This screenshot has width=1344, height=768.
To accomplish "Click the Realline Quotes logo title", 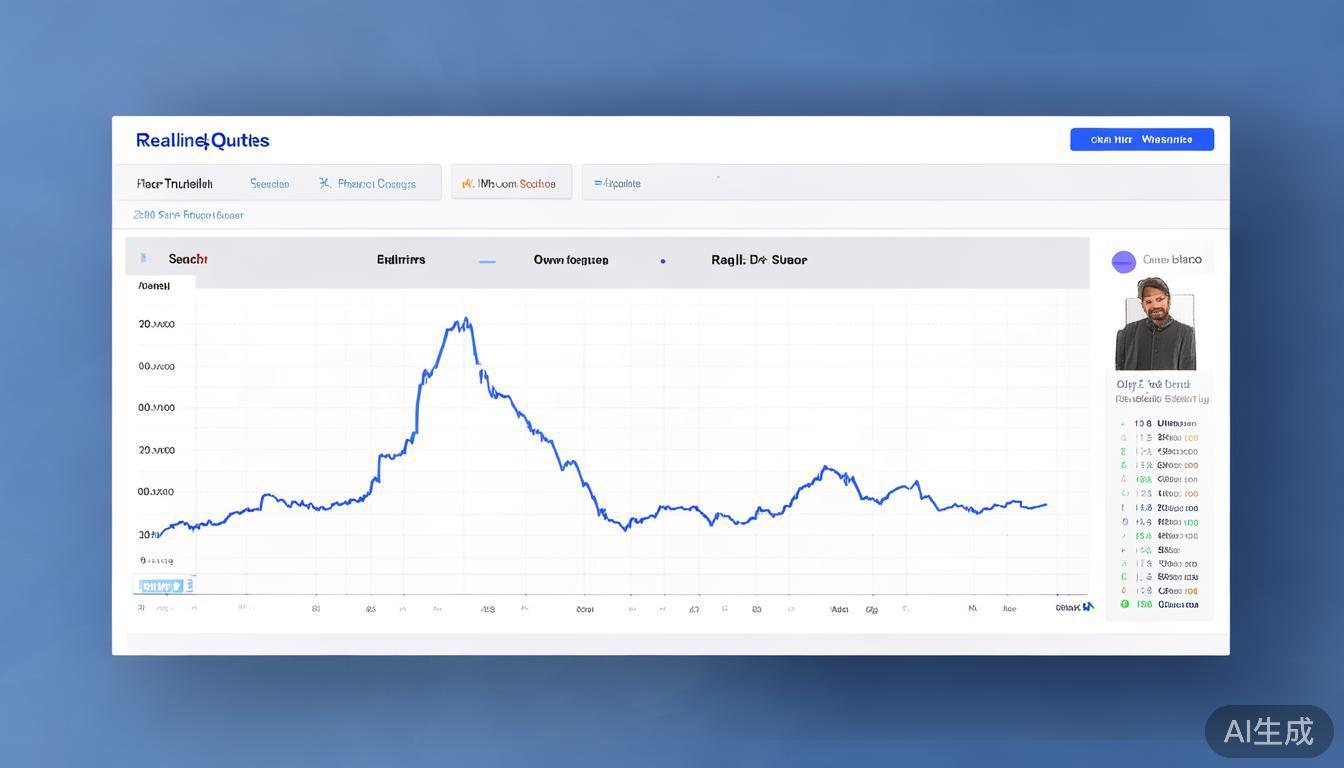I will point(202,141).
